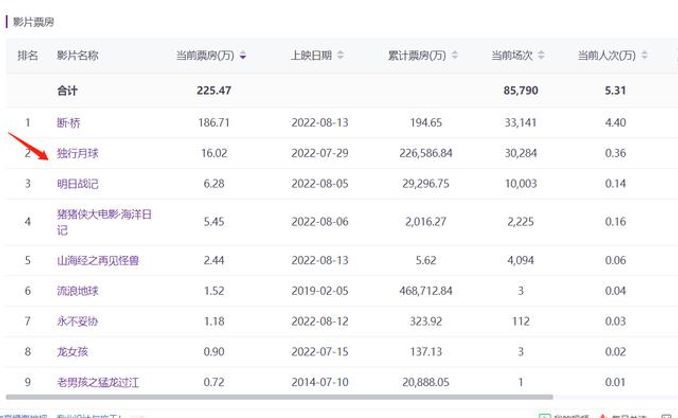Select the 山海经之再见怪兽 title link
The height and width of the screenshot is (418, 678).
97,260
